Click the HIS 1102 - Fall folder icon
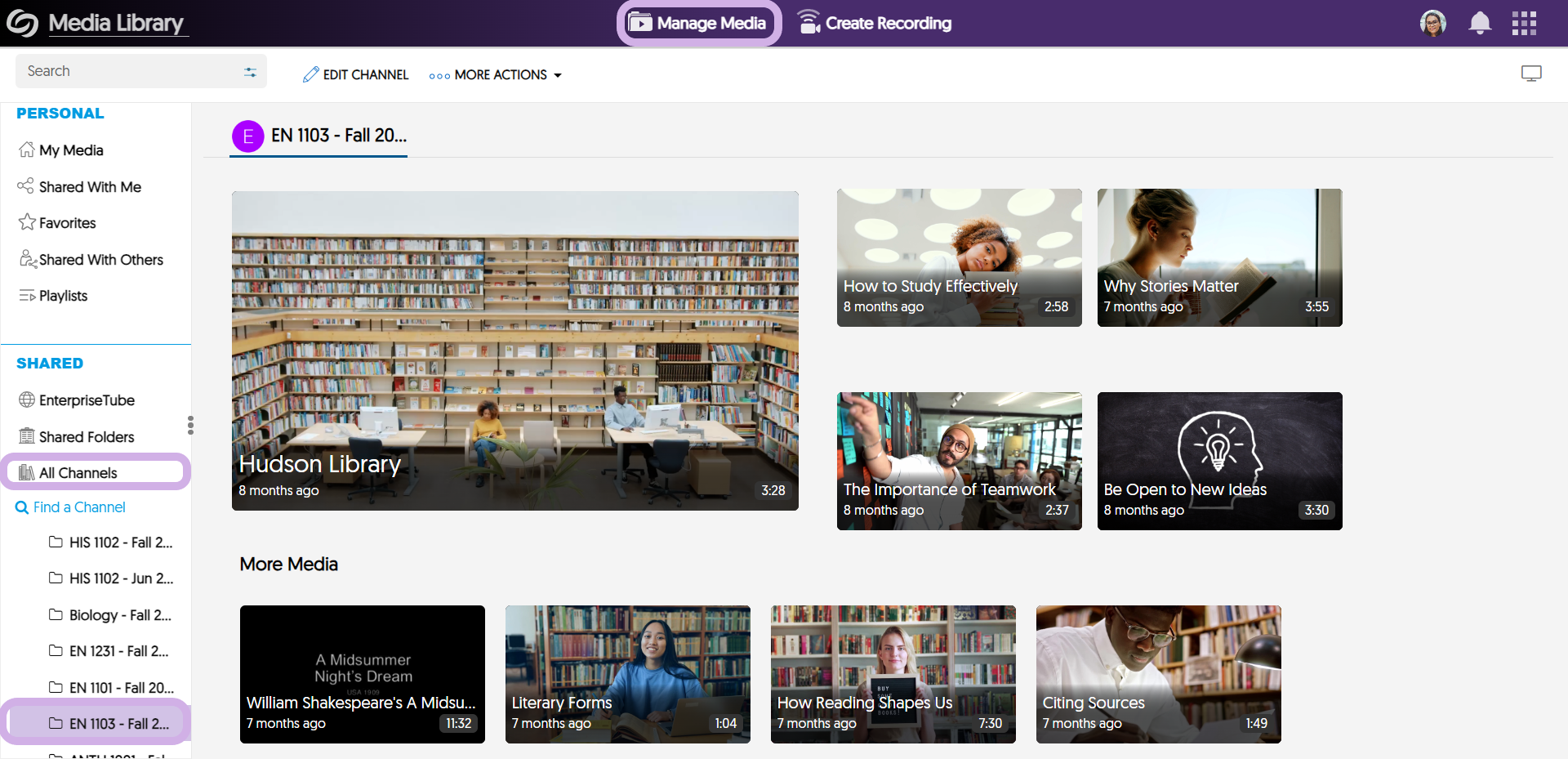 56,542
